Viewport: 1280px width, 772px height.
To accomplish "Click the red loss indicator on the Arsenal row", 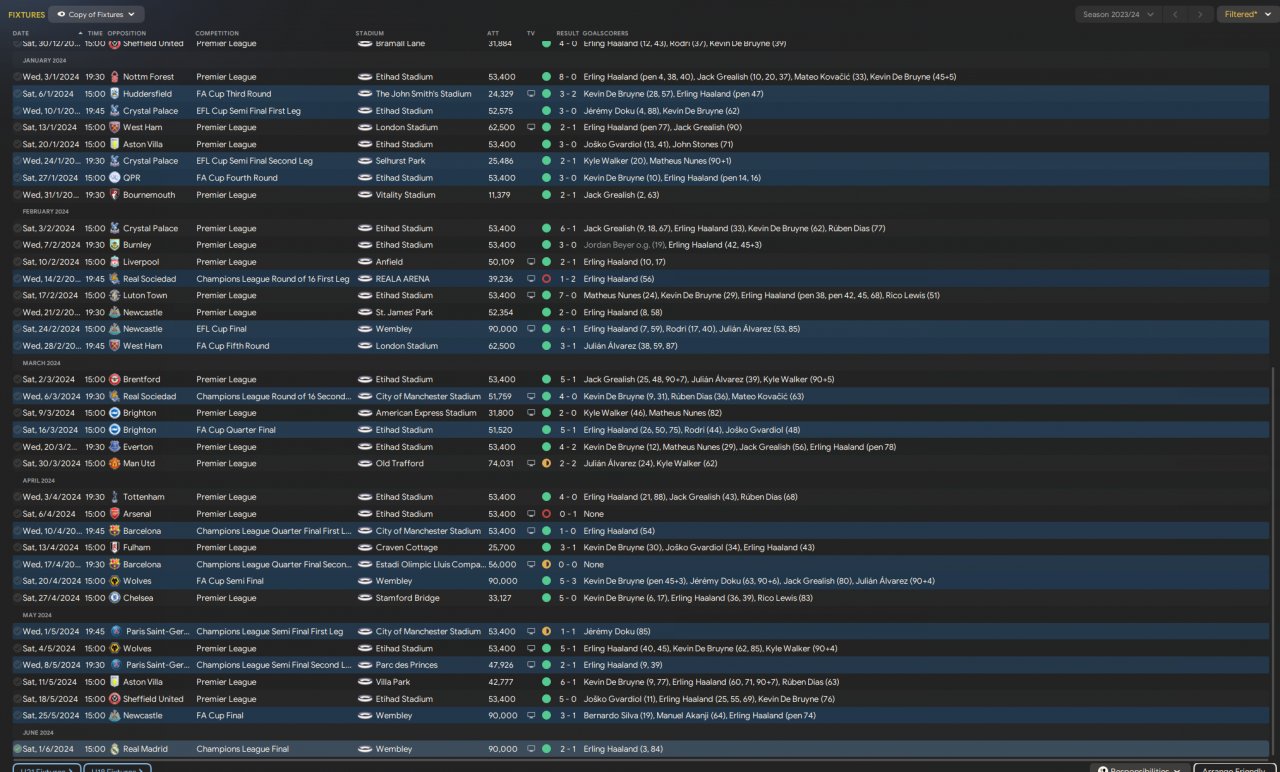I will pos(546,514).
